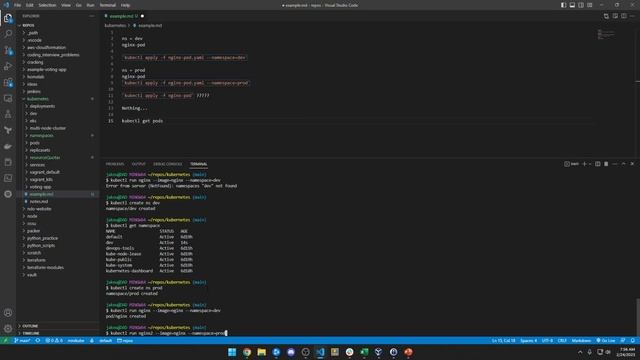Open the Remote Explorer view
The width and height of the screenshot is (640, 360).
pos(8,98)
